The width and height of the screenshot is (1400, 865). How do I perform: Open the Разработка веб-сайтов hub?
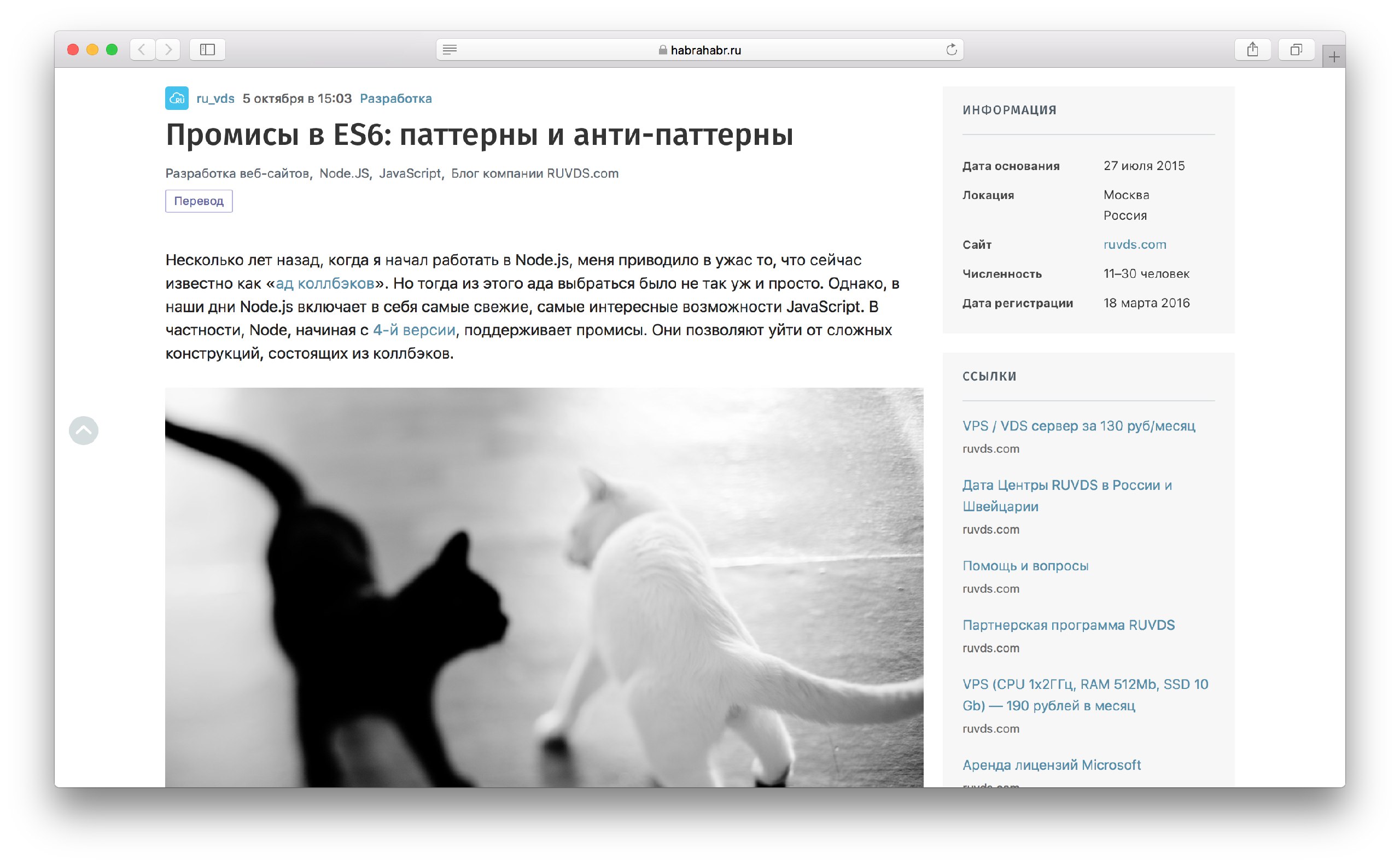[237, 173]
